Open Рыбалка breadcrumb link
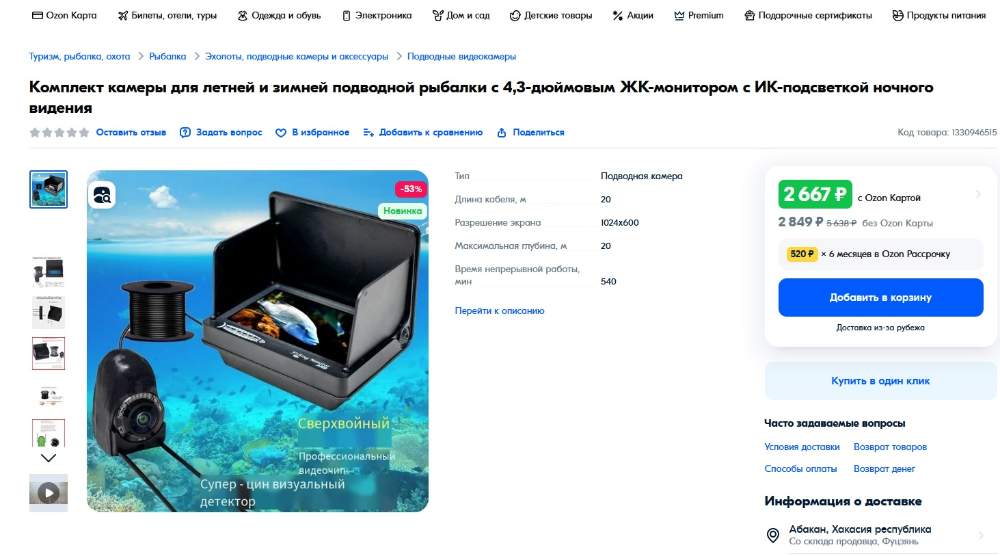This screenshot has height=556, width=1000. point(168,56)
